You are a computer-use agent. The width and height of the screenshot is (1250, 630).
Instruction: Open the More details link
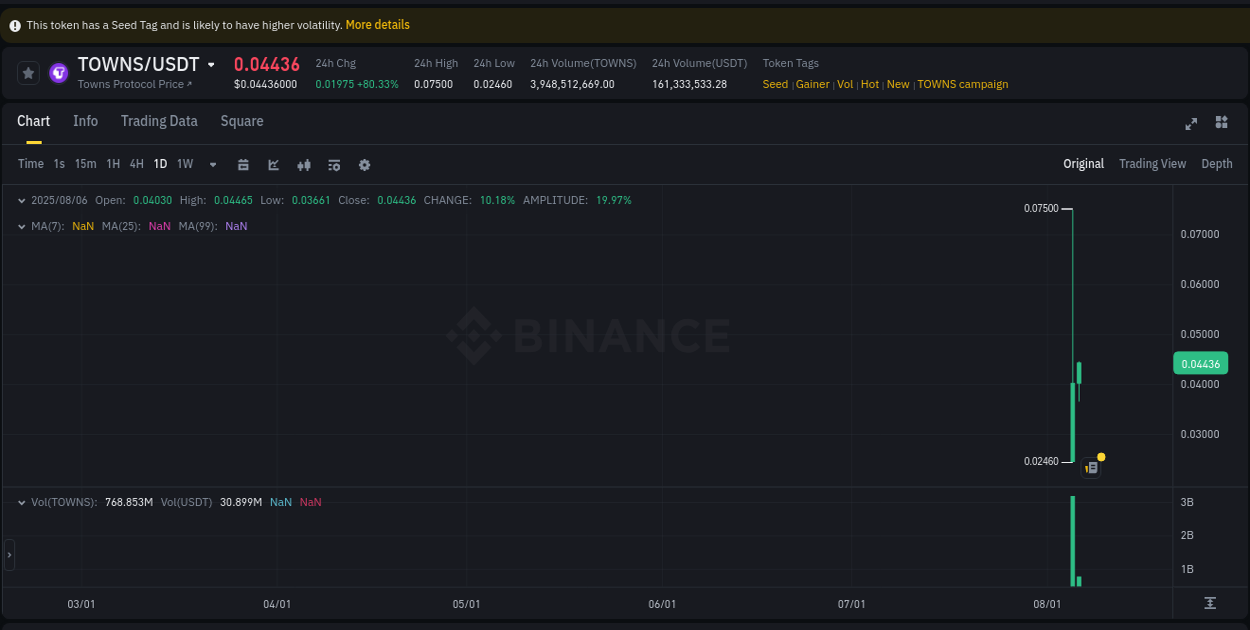377,24
